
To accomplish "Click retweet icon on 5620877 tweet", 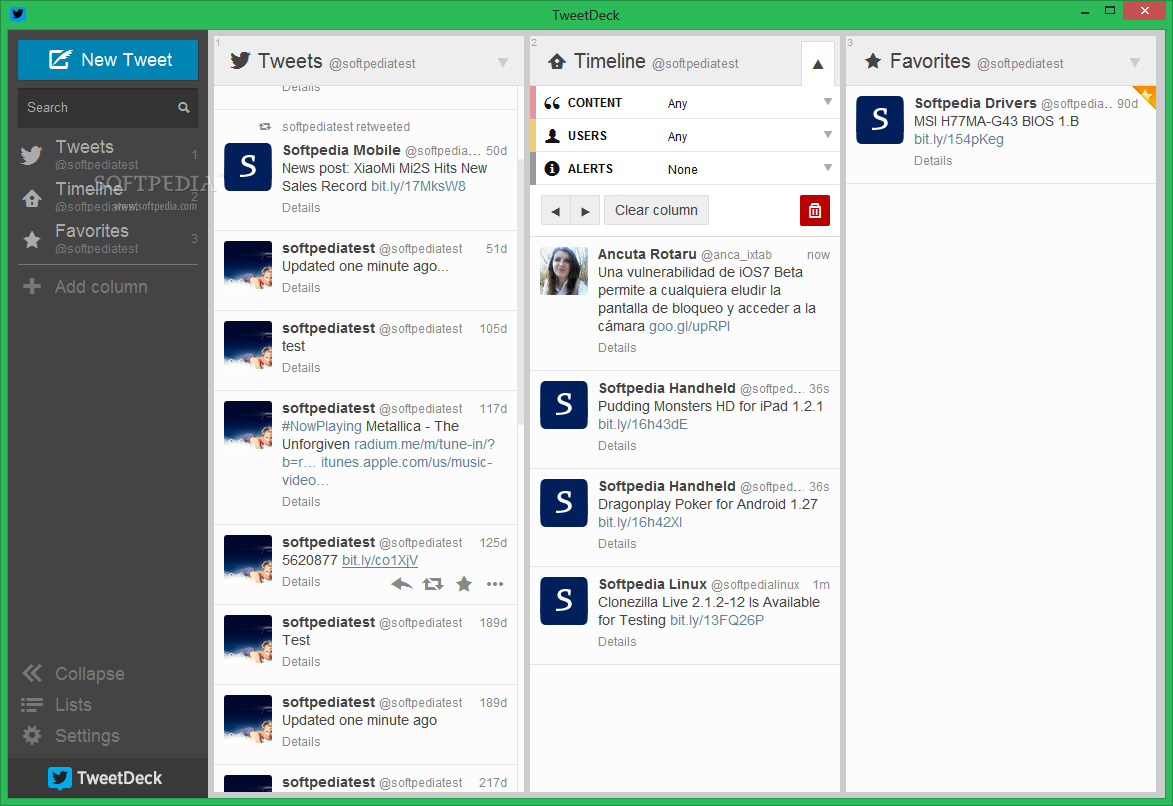I will click(433, 584).
